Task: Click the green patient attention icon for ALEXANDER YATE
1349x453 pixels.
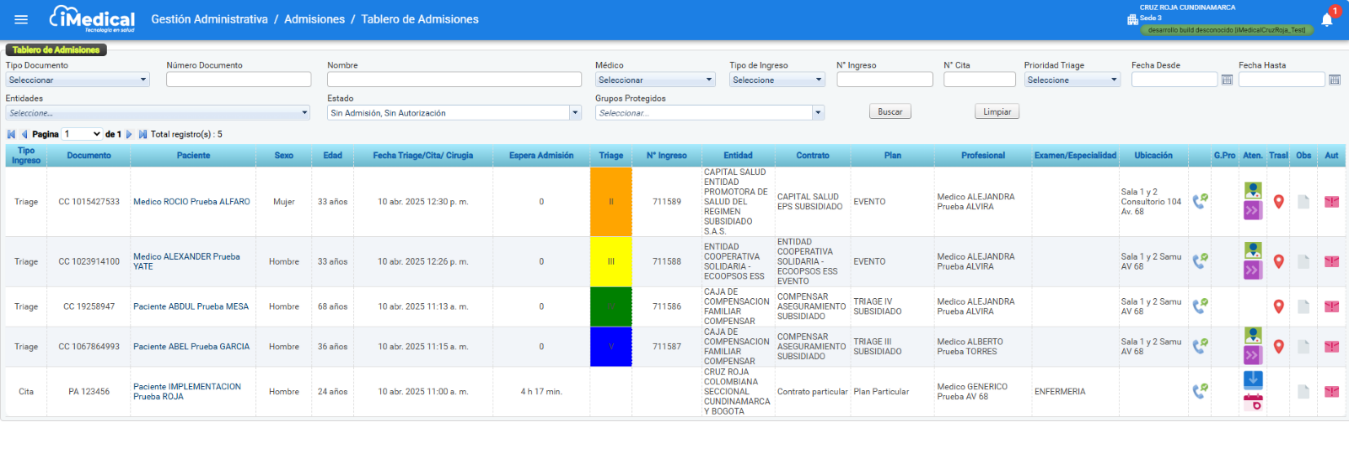Action: coord(1253,251)
